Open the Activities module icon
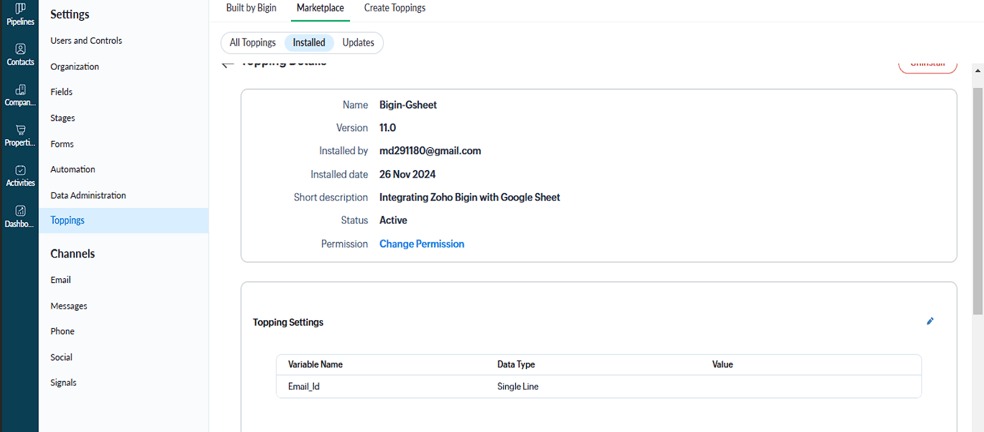The image size is (984, 432). (x=20, y=170)
